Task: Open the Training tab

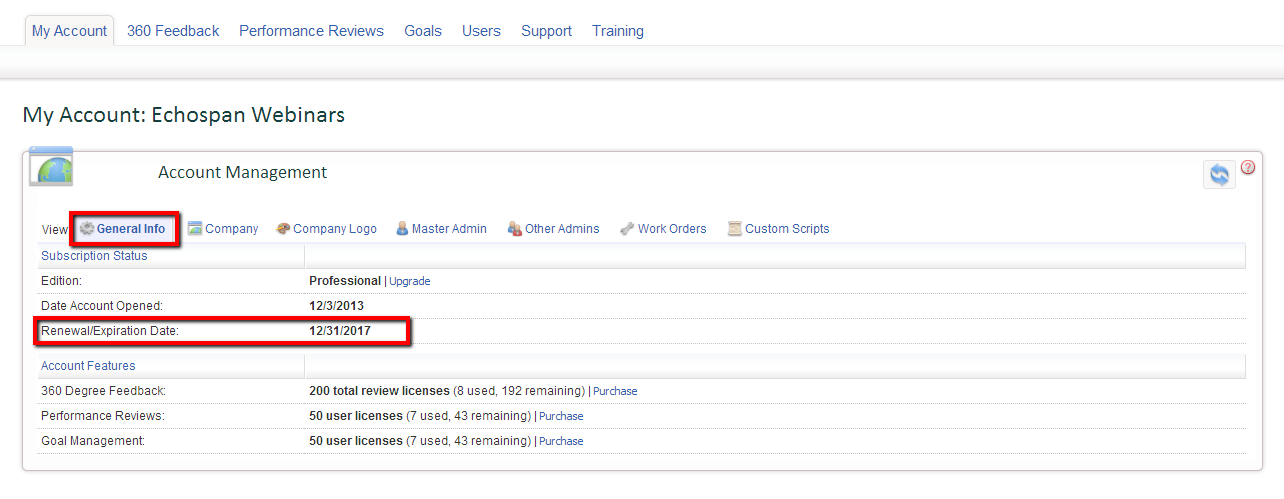Action: coord(618,31)
